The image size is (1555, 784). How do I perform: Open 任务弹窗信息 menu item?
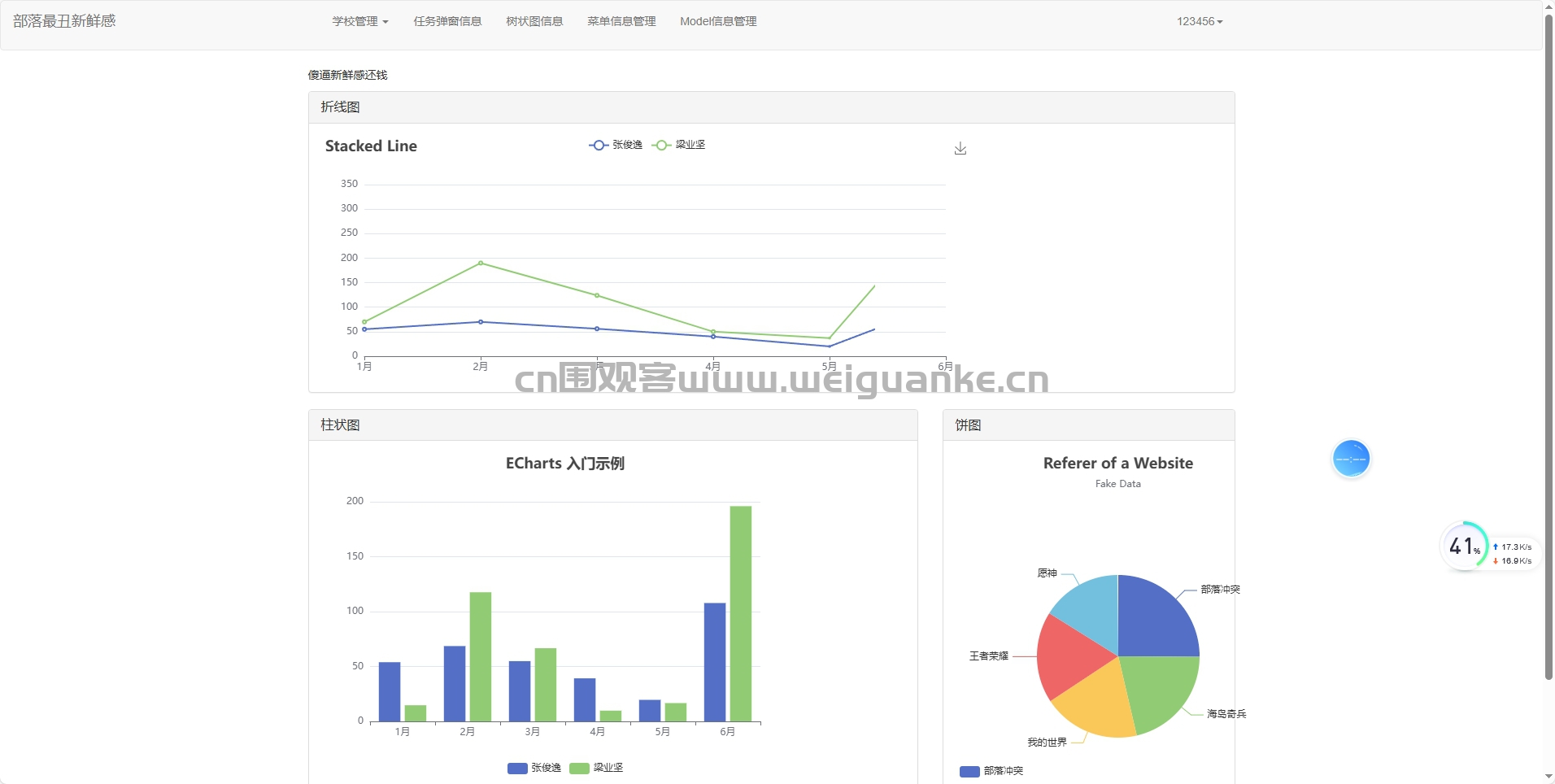tap(447, 21)
